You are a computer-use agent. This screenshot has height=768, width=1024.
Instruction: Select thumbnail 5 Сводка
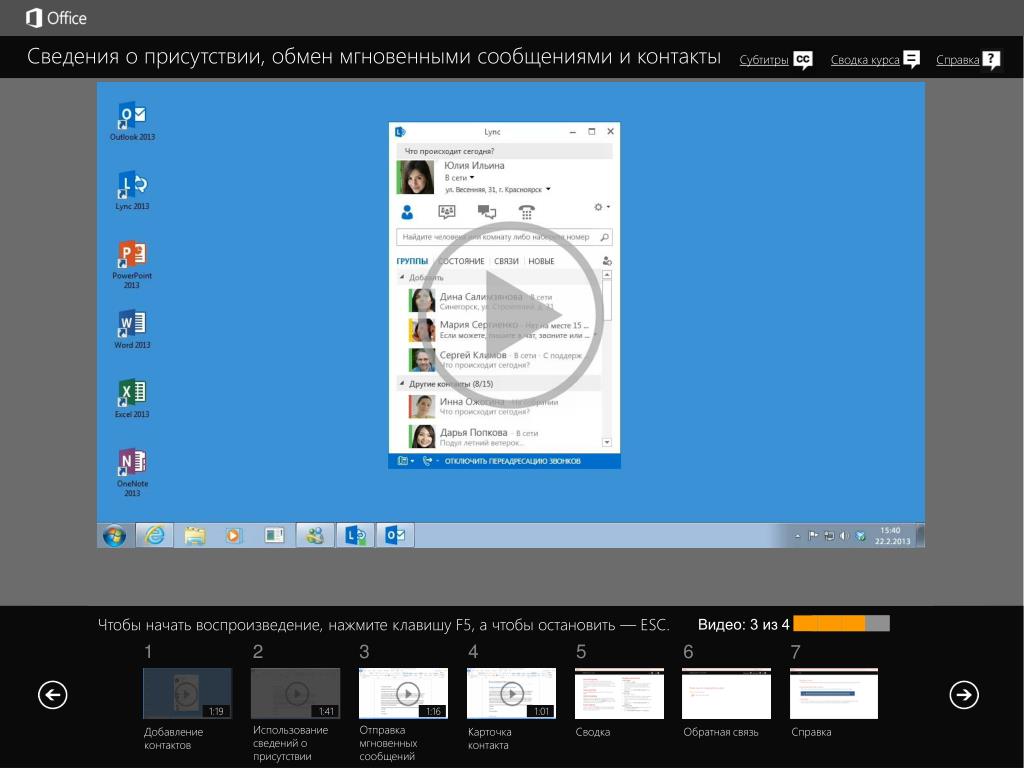pos(619,692)
